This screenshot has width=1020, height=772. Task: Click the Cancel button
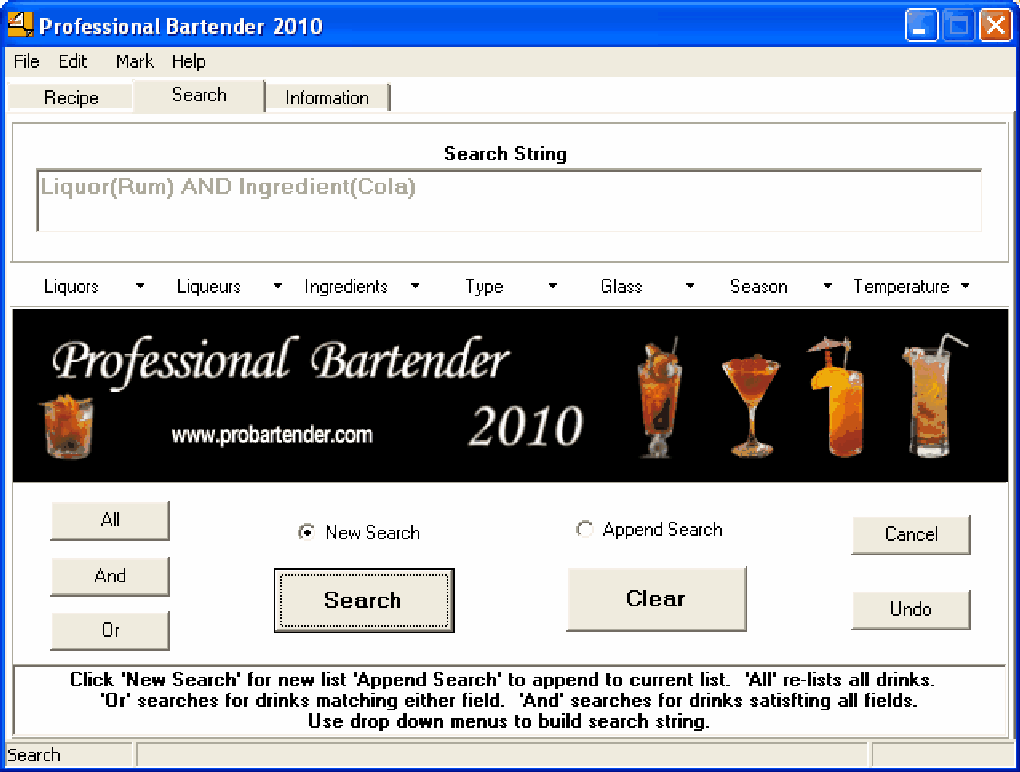point(911,535)
